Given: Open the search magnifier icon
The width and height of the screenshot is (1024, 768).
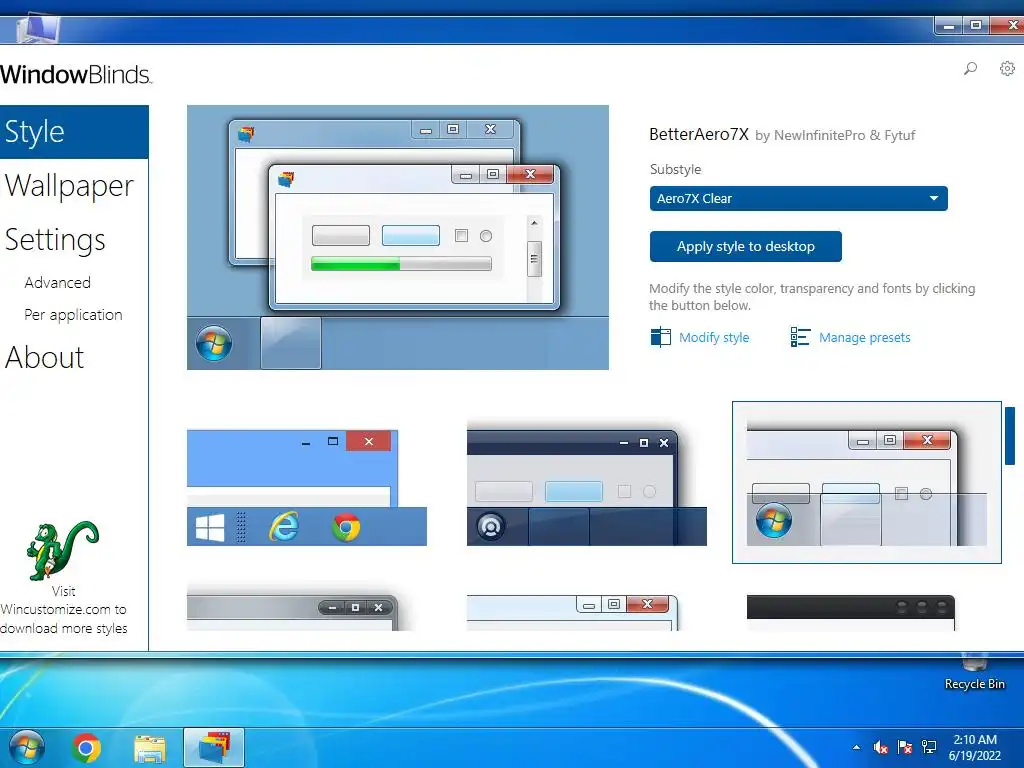Looking at the screenshot, I should coord(970,68).
